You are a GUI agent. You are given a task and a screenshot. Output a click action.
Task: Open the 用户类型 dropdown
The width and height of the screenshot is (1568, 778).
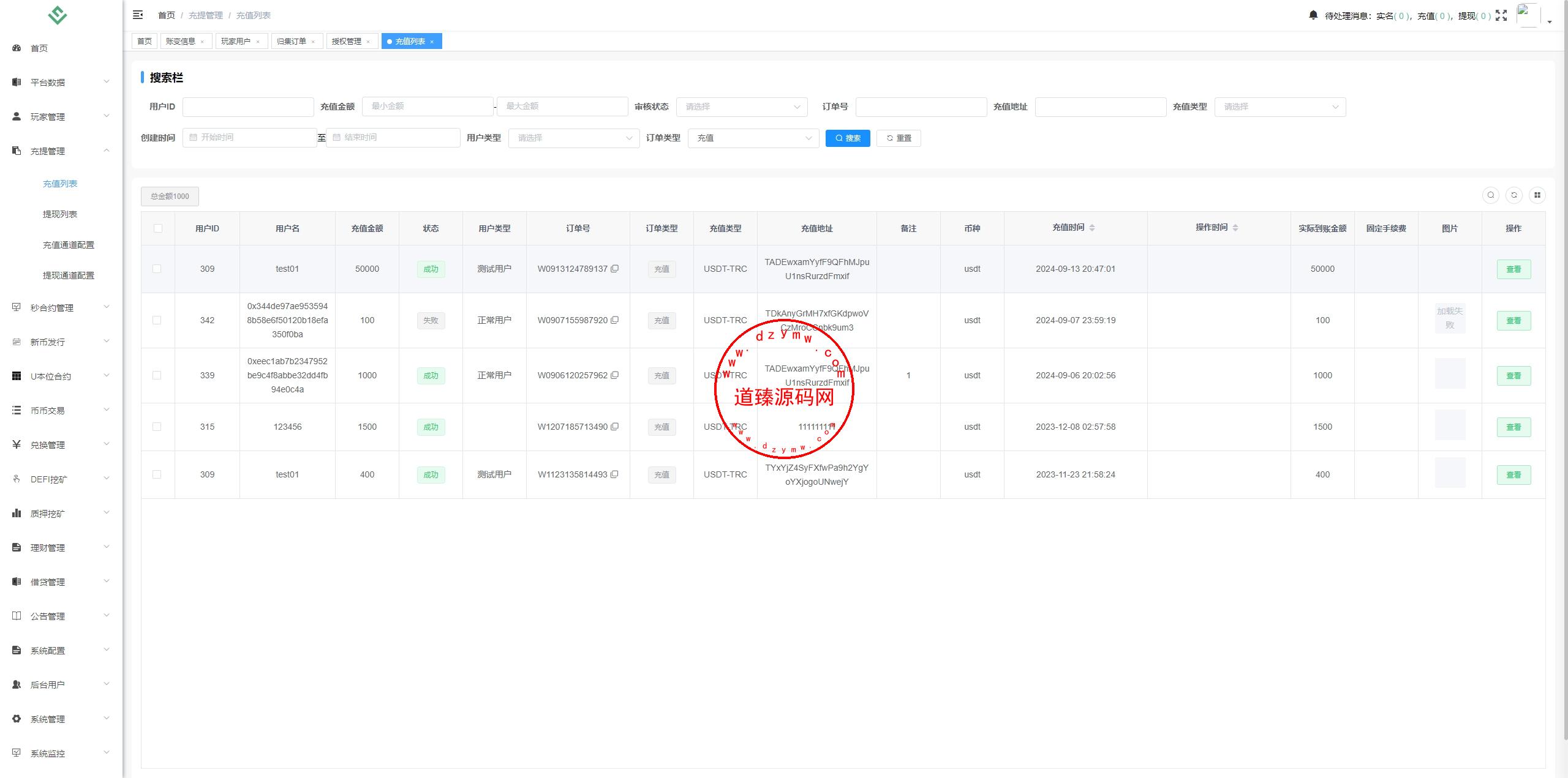[574, 138]
